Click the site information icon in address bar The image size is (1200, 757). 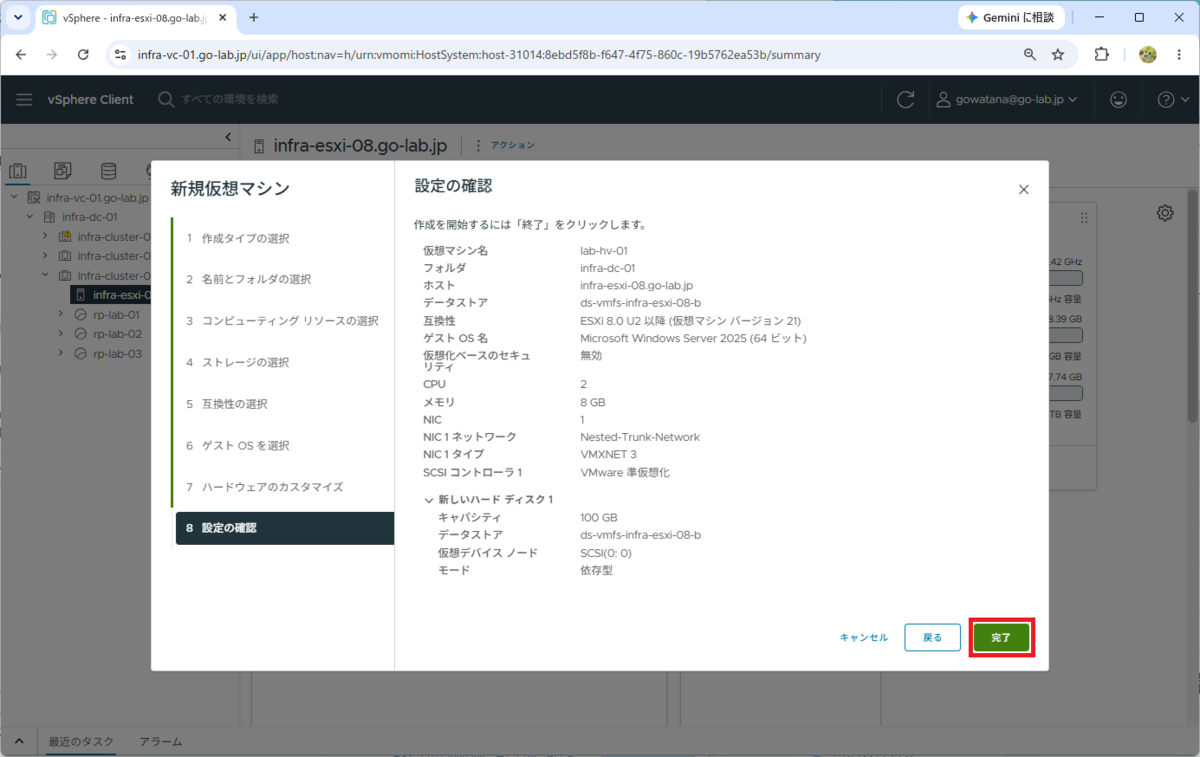[120, 55]
